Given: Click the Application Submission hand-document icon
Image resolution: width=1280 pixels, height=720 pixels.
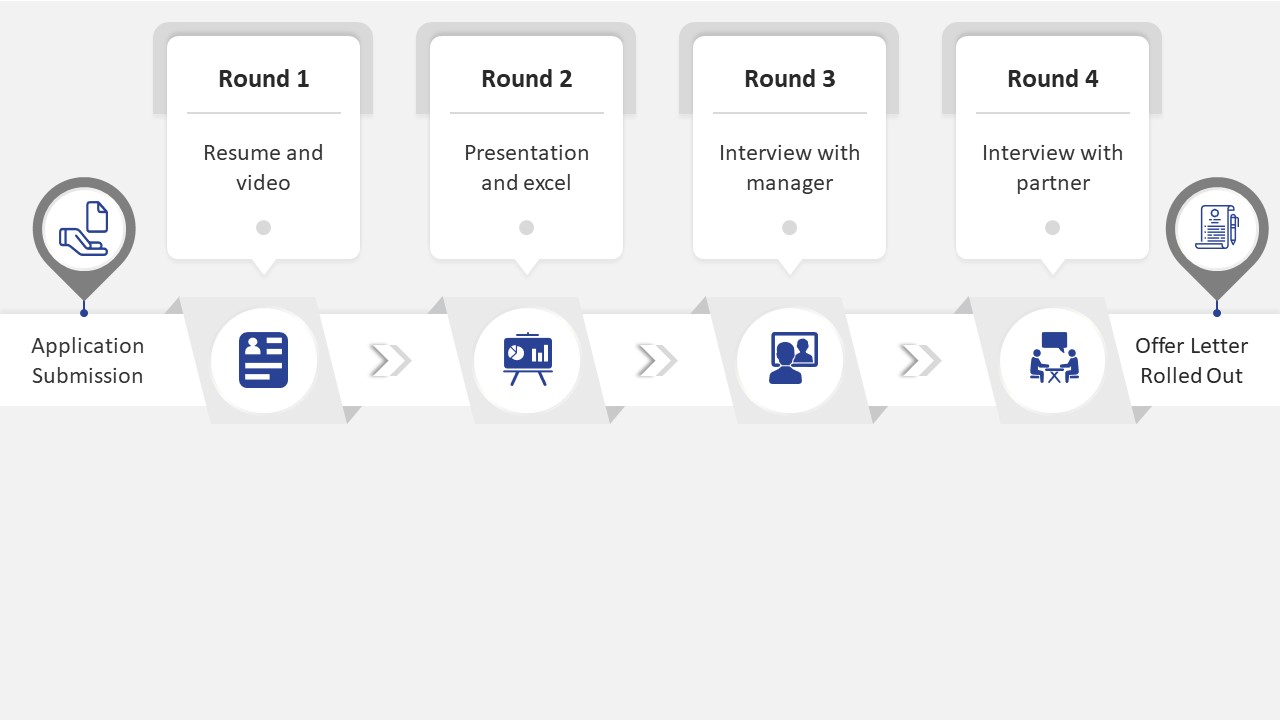Looking at the screenshot, I should [x=84, y=229].
